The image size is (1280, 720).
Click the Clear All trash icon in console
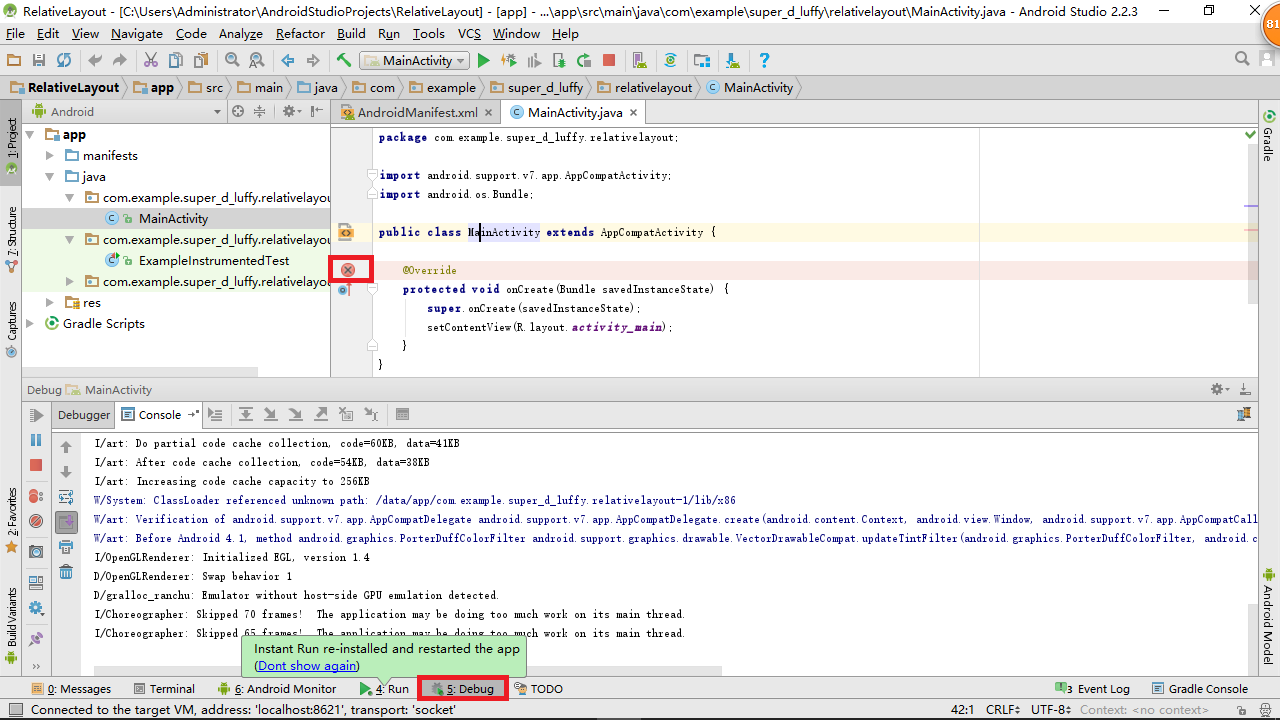[x=66, y=572]
